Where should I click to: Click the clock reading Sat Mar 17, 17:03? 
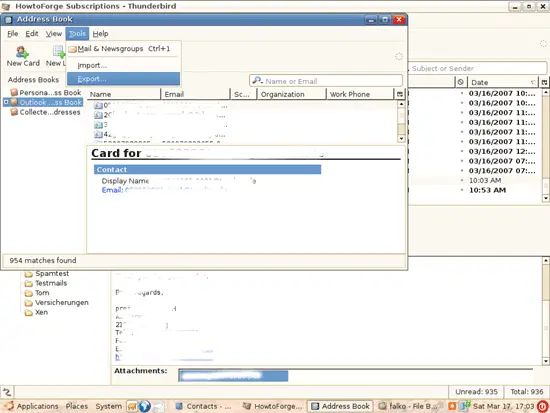click(503, 406)
